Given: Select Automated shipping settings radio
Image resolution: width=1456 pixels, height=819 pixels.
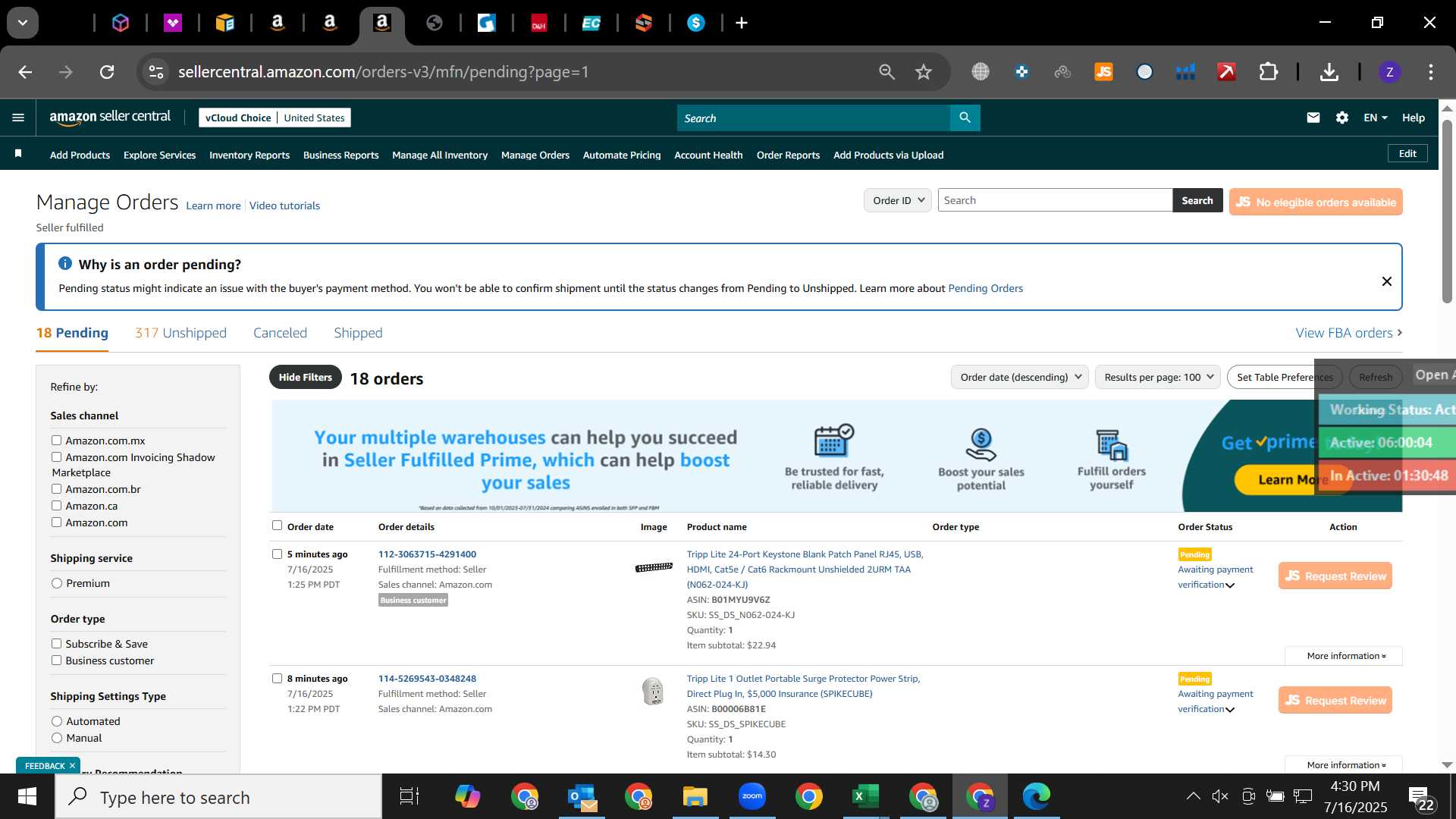Looking at the screenshot, I should 57,721.
